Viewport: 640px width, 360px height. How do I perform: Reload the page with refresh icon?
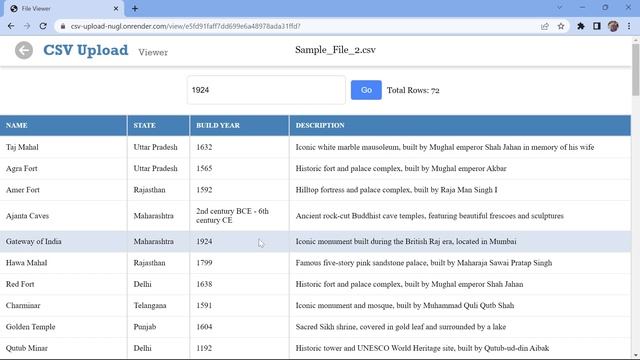43,26
